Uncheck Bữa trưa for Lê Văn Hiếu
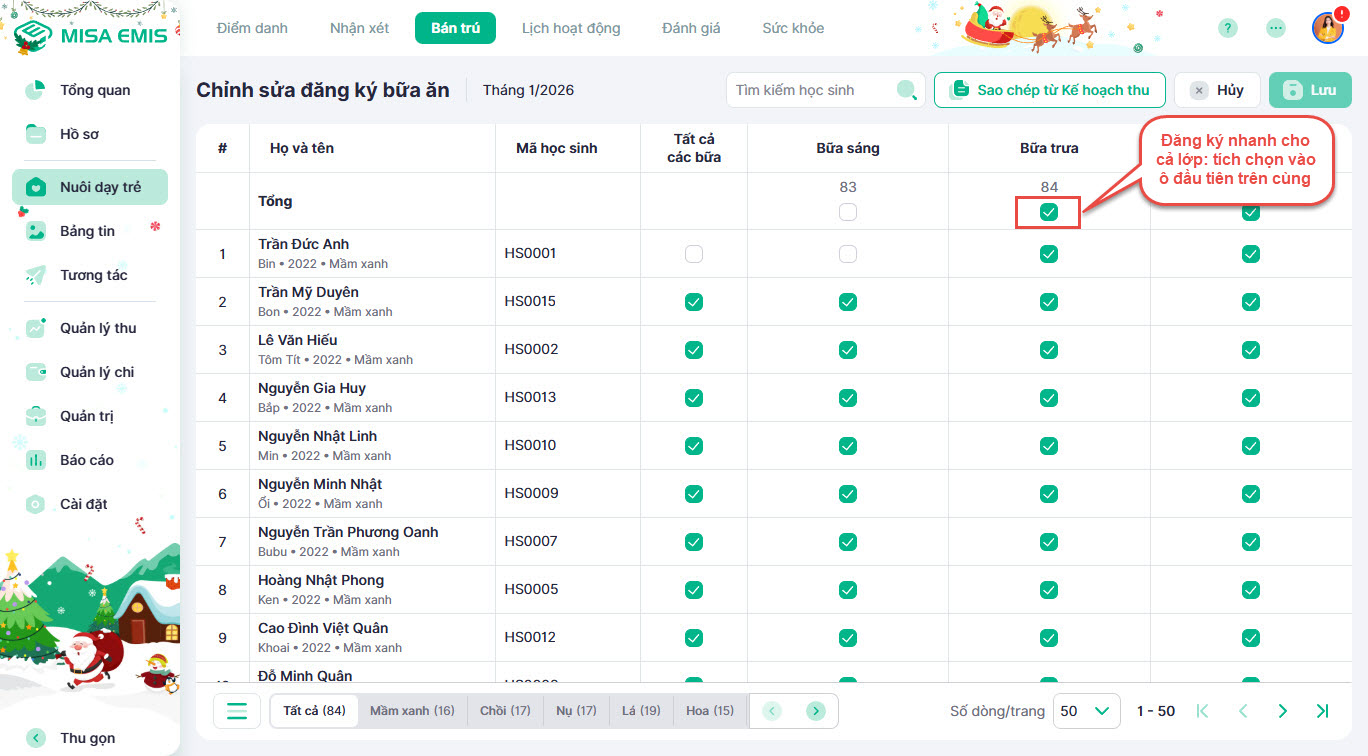 click(1048, 350)
